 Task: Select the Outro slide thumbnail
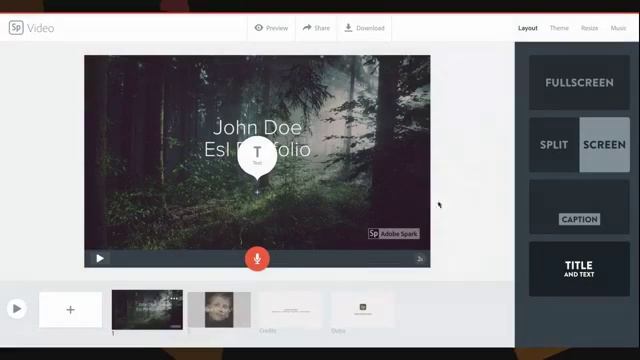tap(363, 310)
